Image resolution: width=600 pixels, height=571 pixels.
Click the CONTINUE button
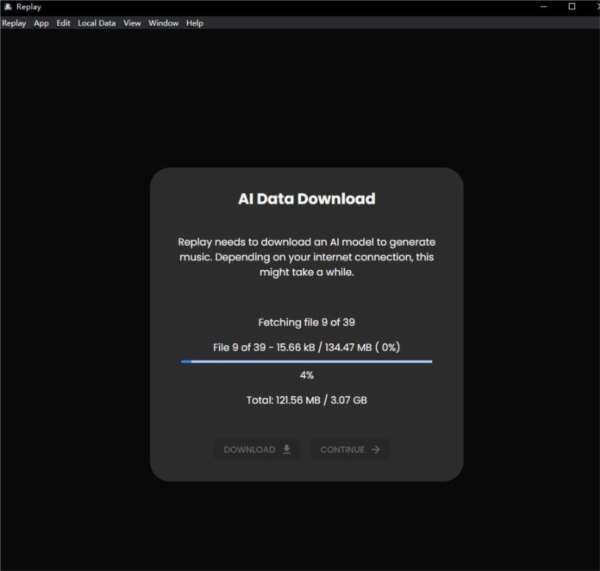coord(350,449)
